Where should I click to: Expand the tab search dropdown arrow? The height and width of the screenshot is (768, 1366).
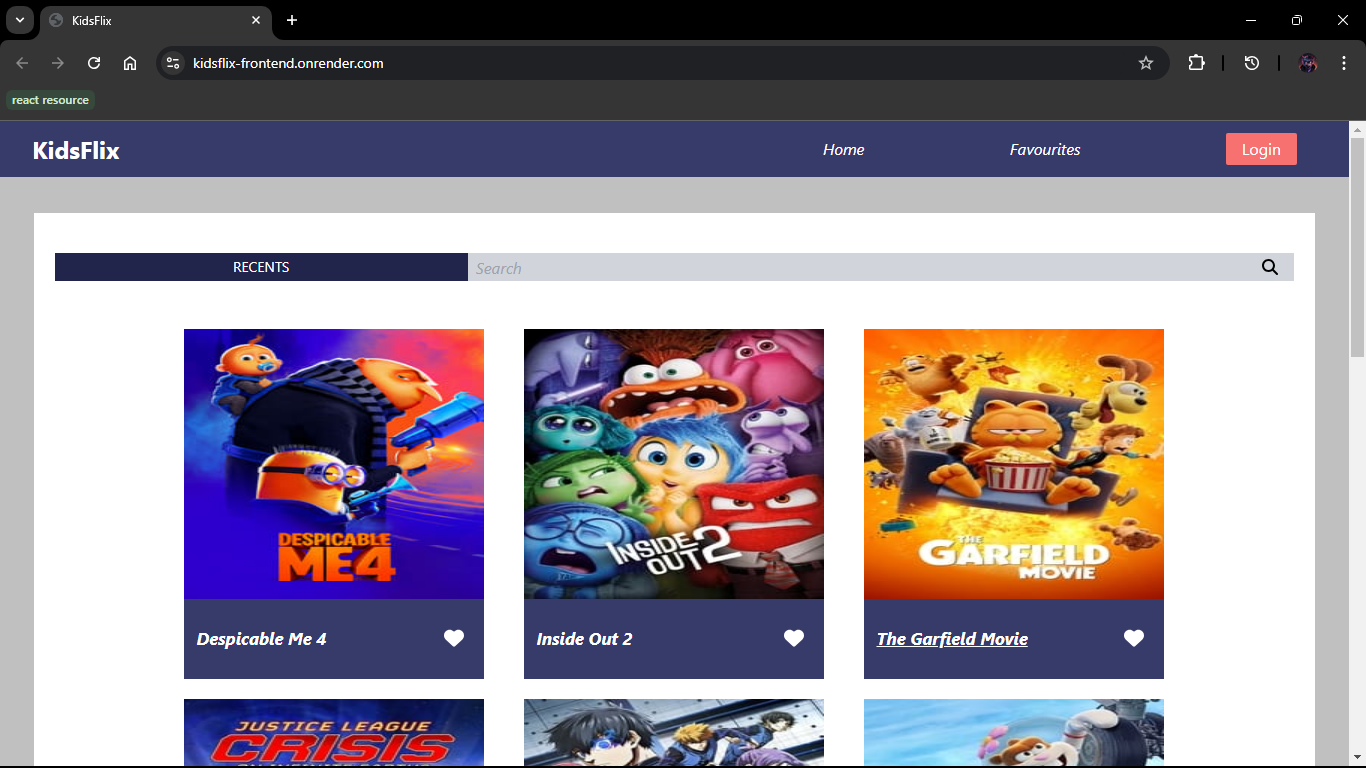click(19, 20)
